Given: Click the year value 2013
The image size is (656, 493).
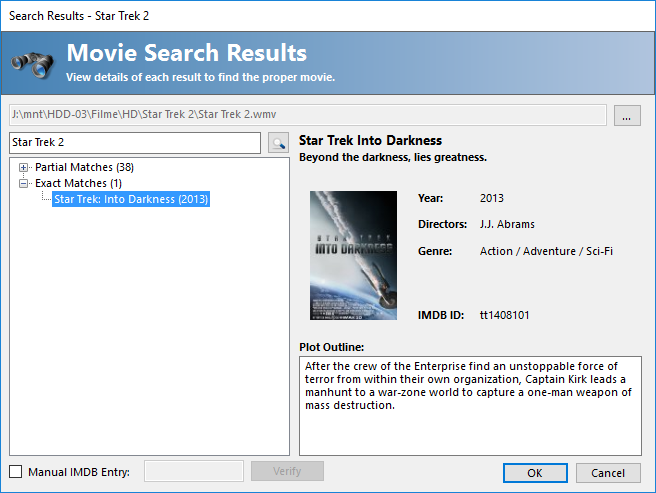Looking at the screenshot, I should [x=492, y=198].
